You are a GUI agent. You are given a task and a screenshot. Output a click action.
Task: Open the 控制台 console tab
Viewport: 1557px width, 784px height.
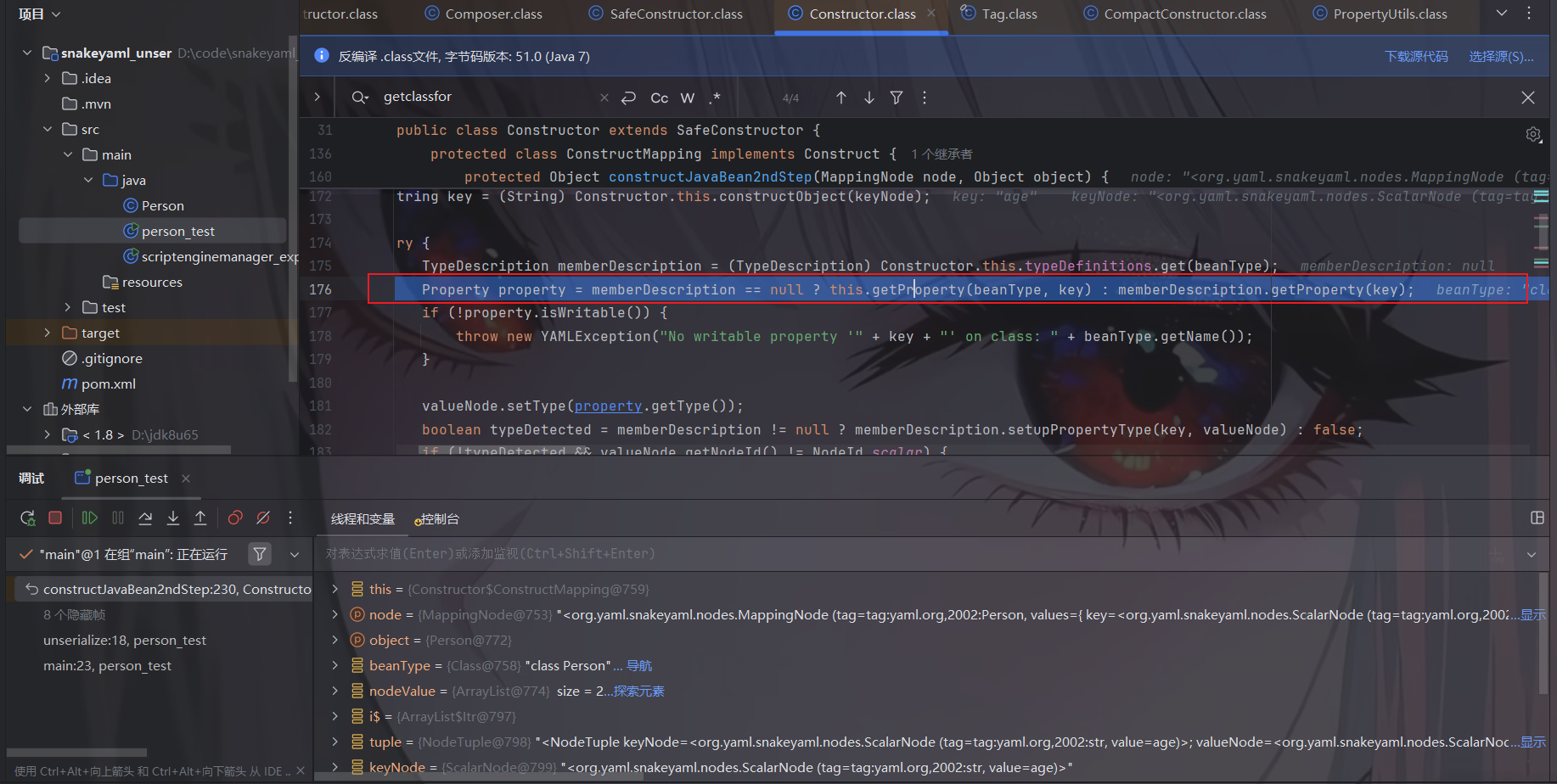(x=437, y=519)
